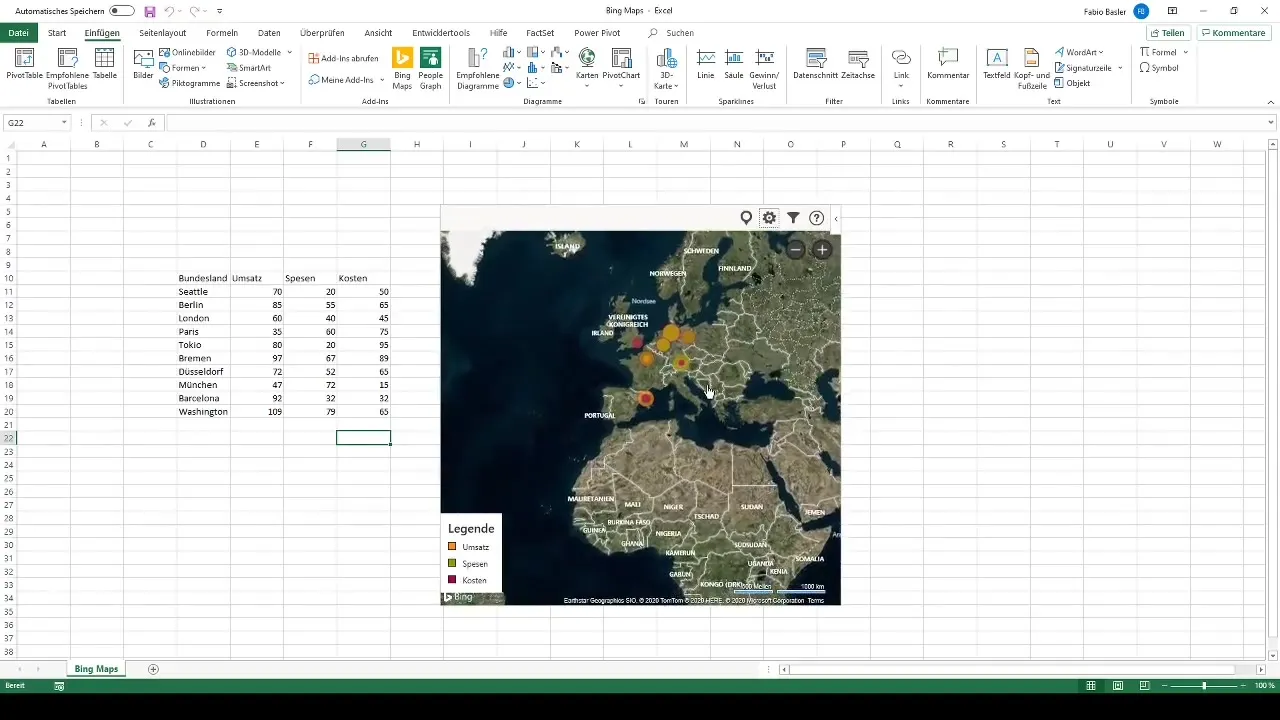Image resolution: width=1280 pixels, height=720 pixels.
Task: Open the Bing Maps filter funnel
Action: click(x=793, y=218)
